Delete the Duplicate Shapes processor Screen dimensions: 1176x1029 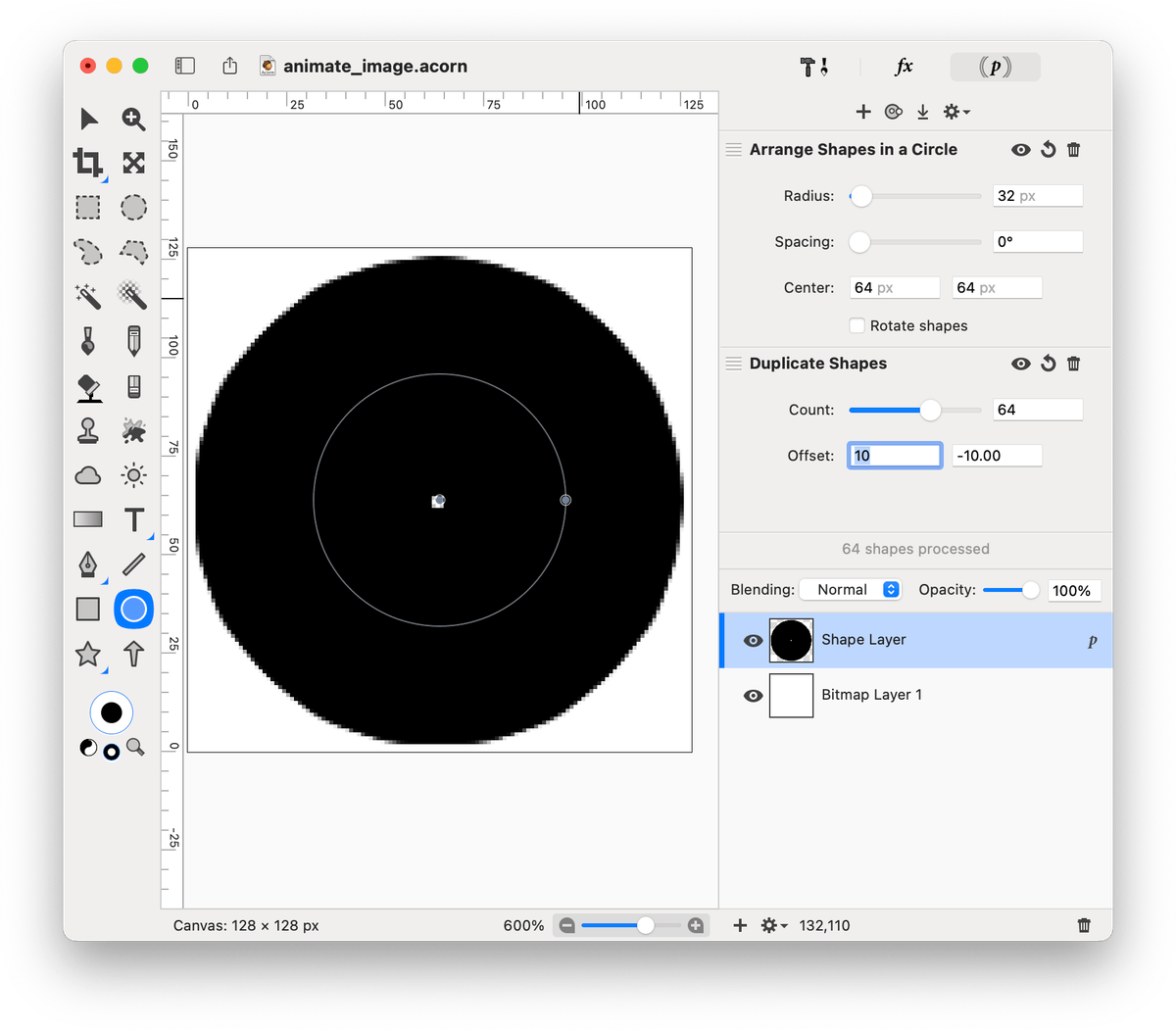[1074, 364]
